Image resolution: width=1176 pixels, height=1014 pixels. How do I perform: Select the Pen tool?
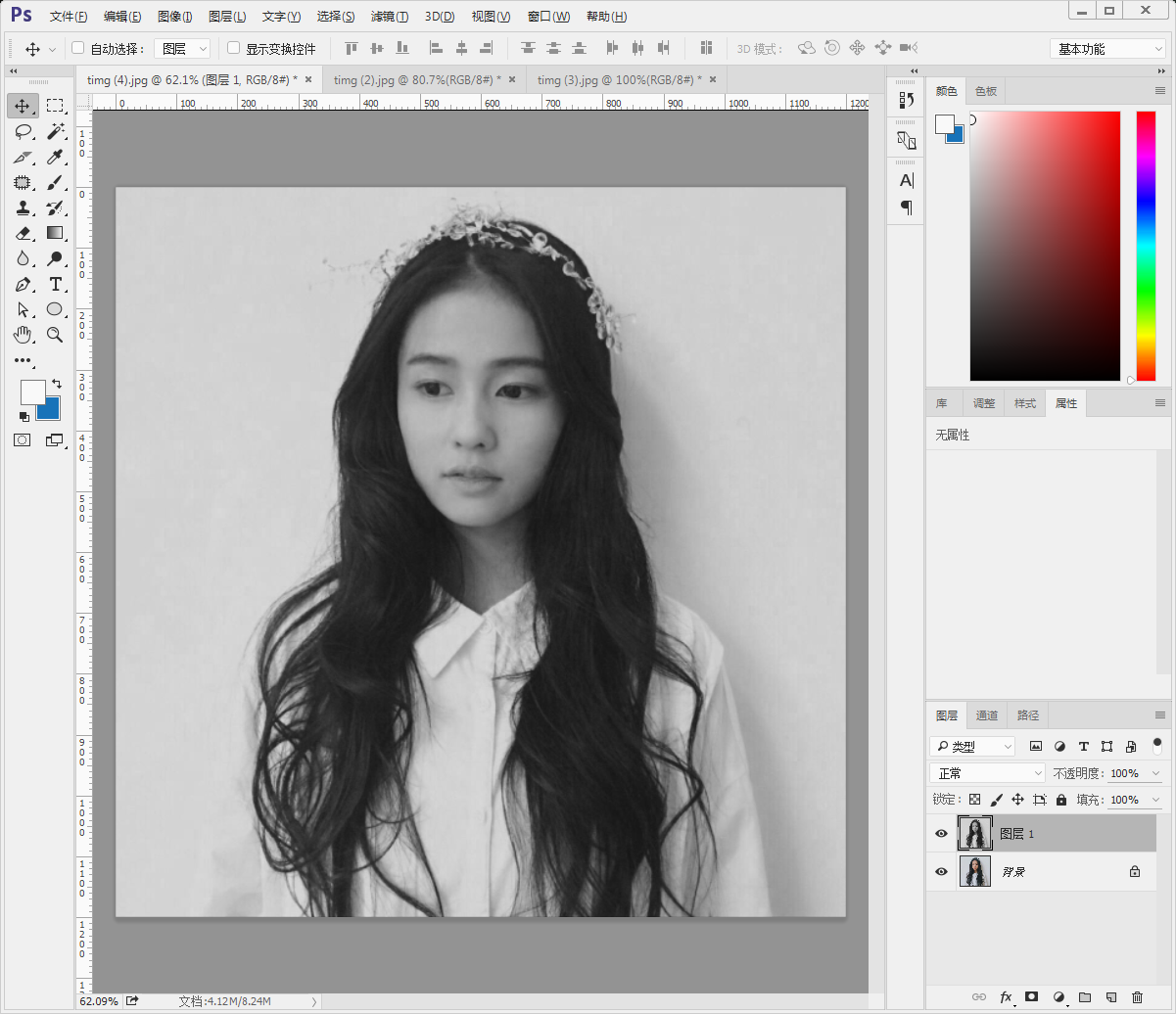(x=23, y=284)
